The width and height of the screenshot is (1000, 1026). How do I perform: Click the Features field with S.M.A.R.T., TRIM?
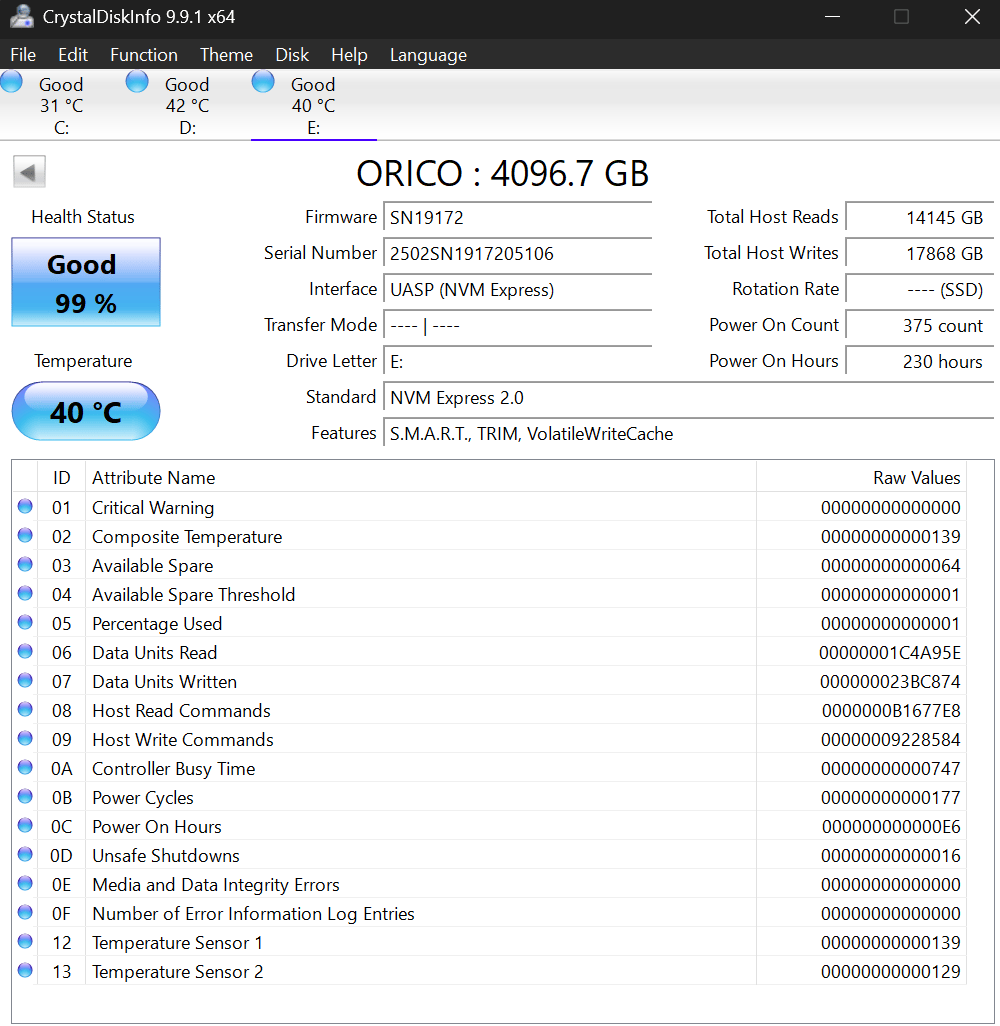[688, 433]
